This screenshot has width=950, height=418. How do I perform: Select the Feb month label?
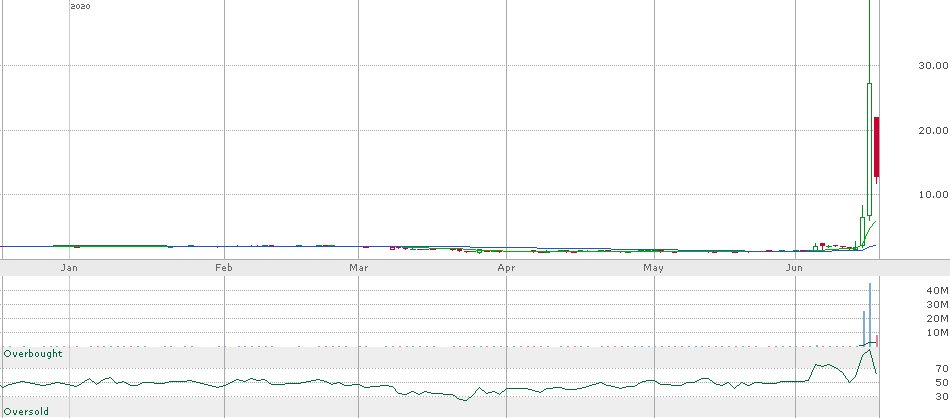click(x=224, y=268)
